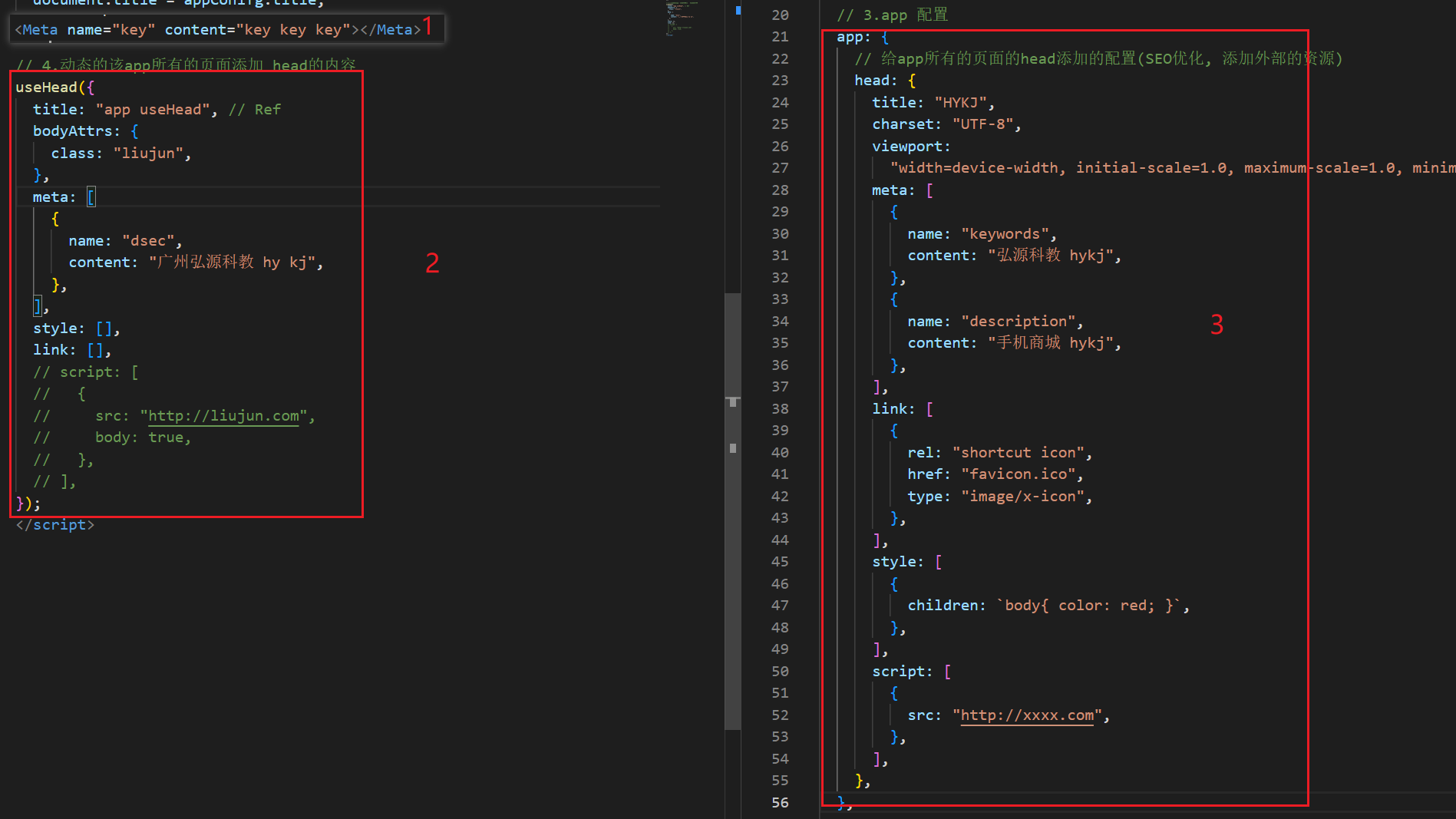Click the charset "UTF-8" value
The image size is (1456, 819).
pos(982,124)
